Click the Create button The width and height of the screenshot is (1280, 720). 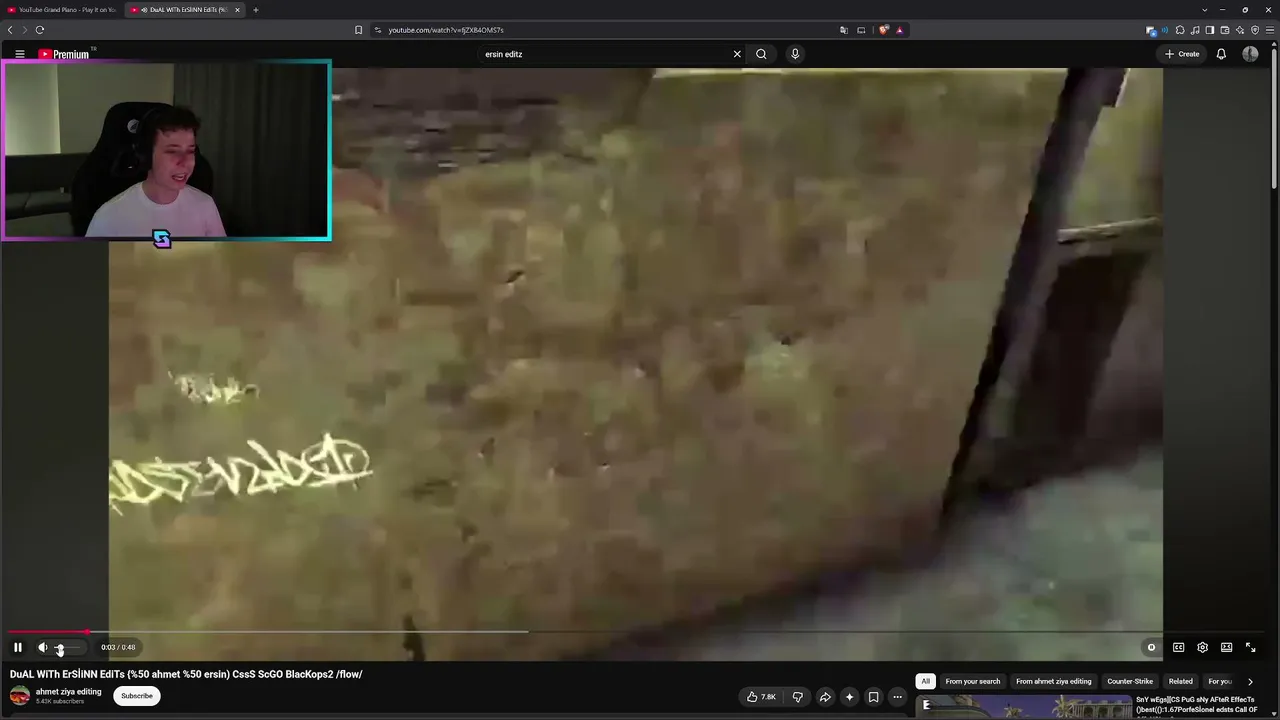(1182, 54)
